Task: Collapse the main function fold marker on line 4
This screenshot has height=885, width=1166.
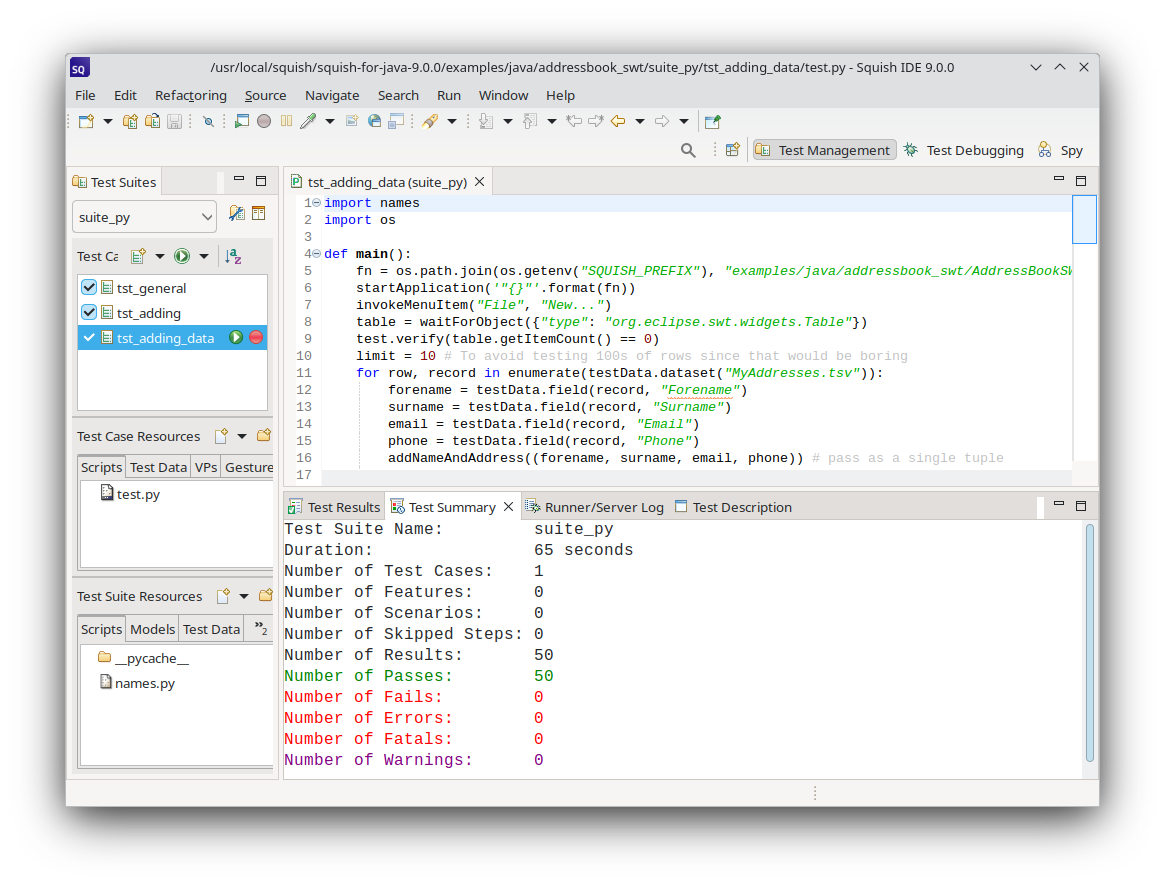Action: click(x=317, y=254)
